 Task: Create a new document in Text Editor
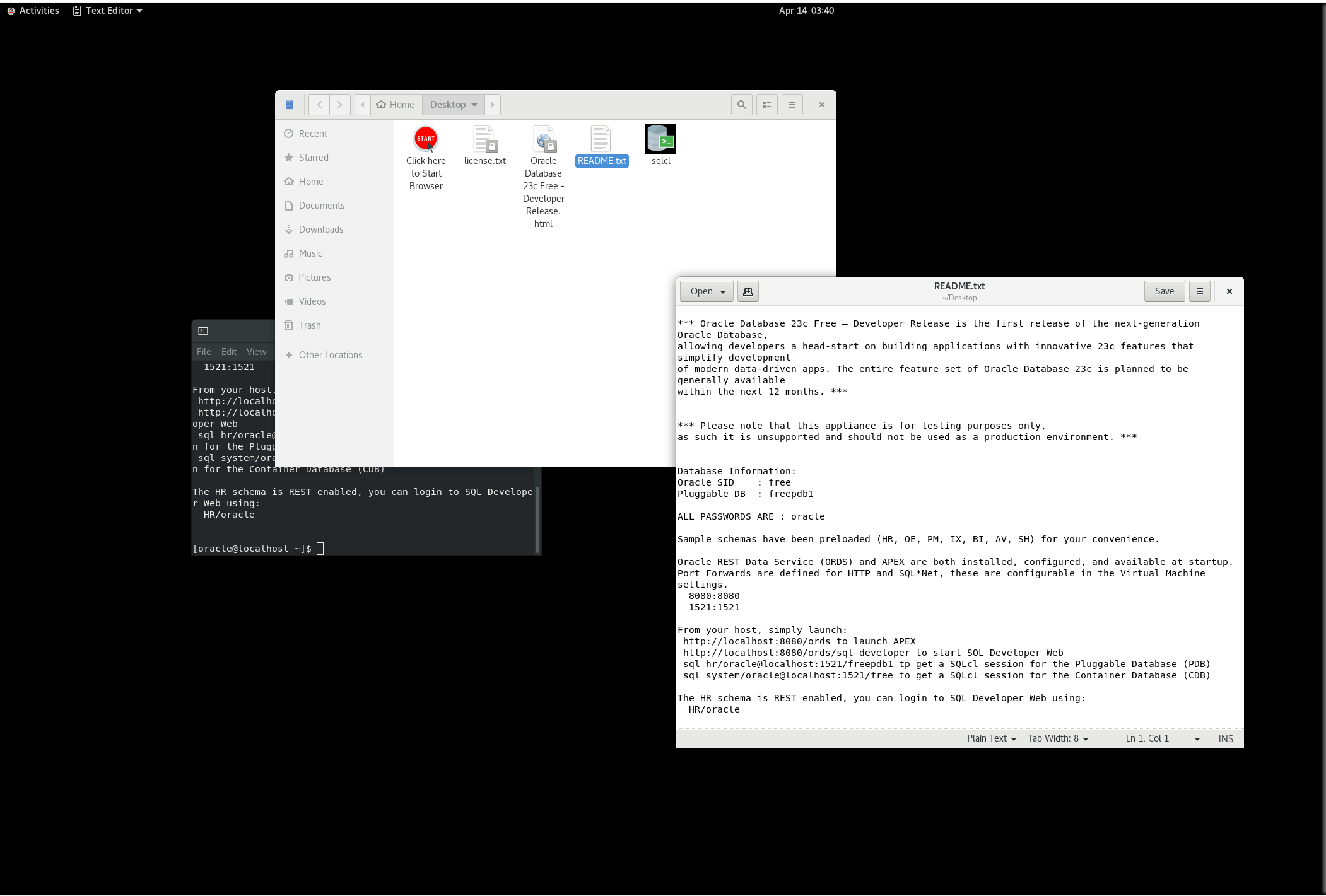pyautogui.click(x=748, y=291)
